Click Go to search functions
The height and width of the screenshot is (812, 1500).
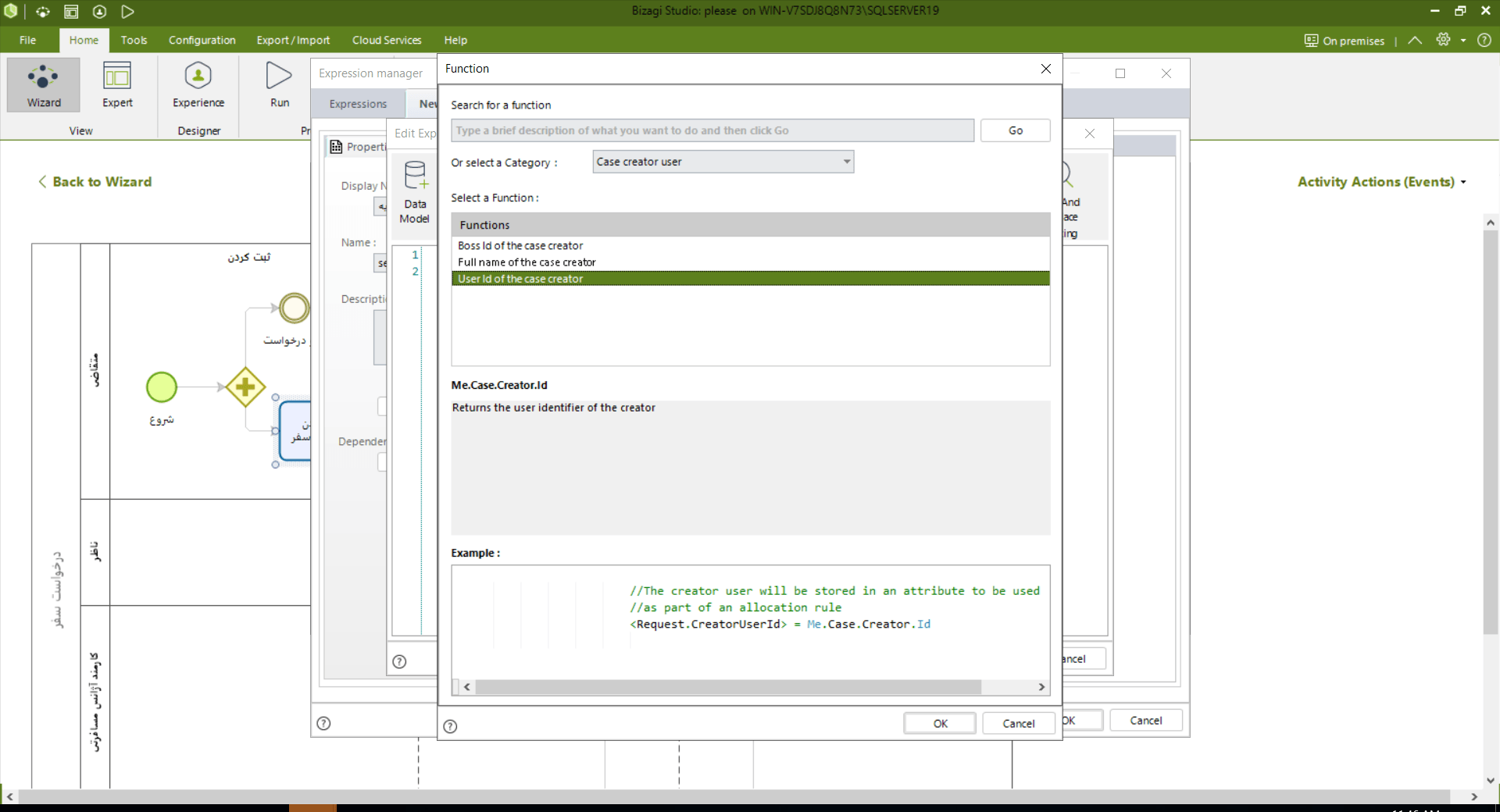(1015, 130)
